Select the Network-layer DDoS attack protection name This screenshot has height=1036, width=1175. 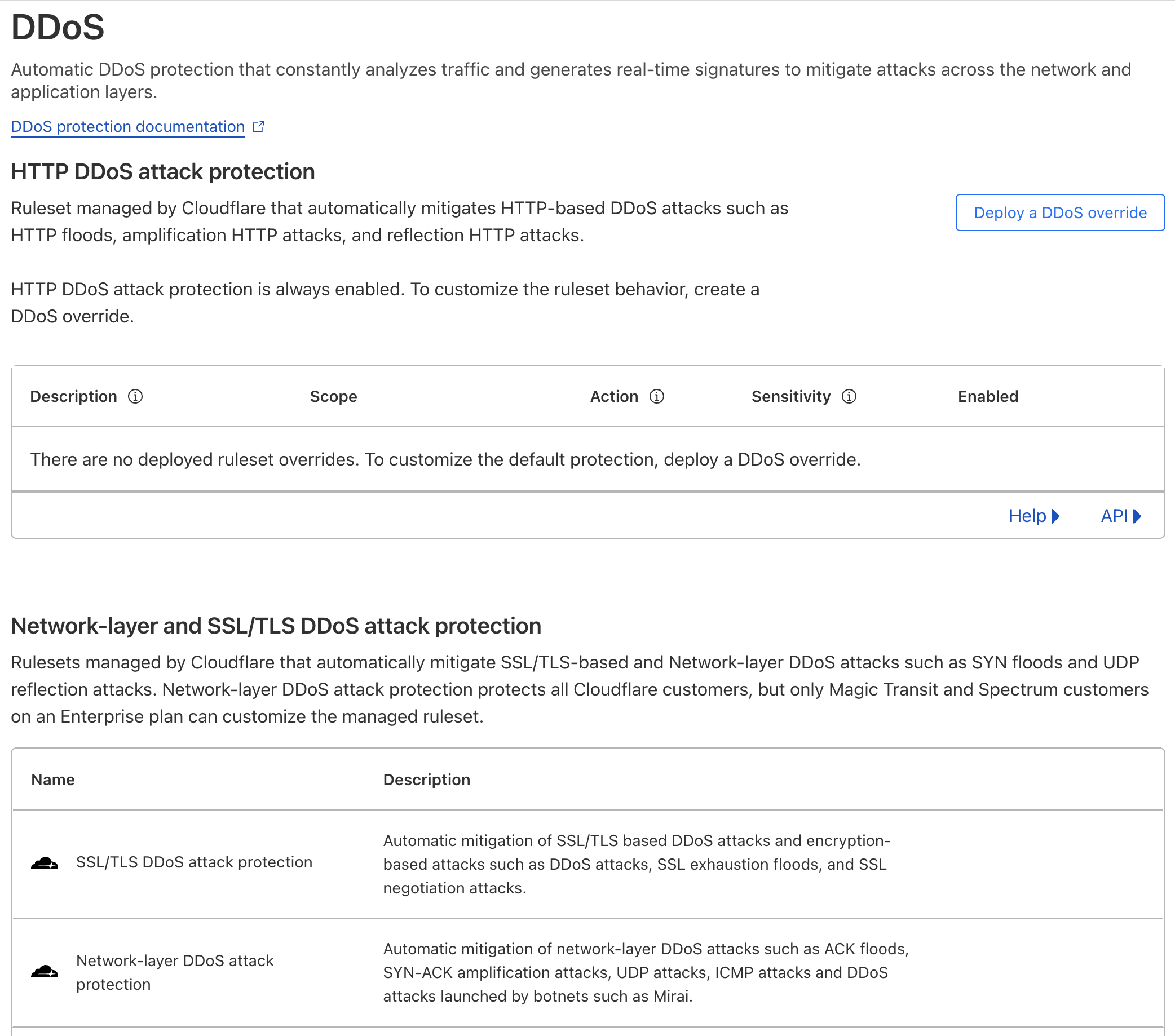click(x=175, y=972)
